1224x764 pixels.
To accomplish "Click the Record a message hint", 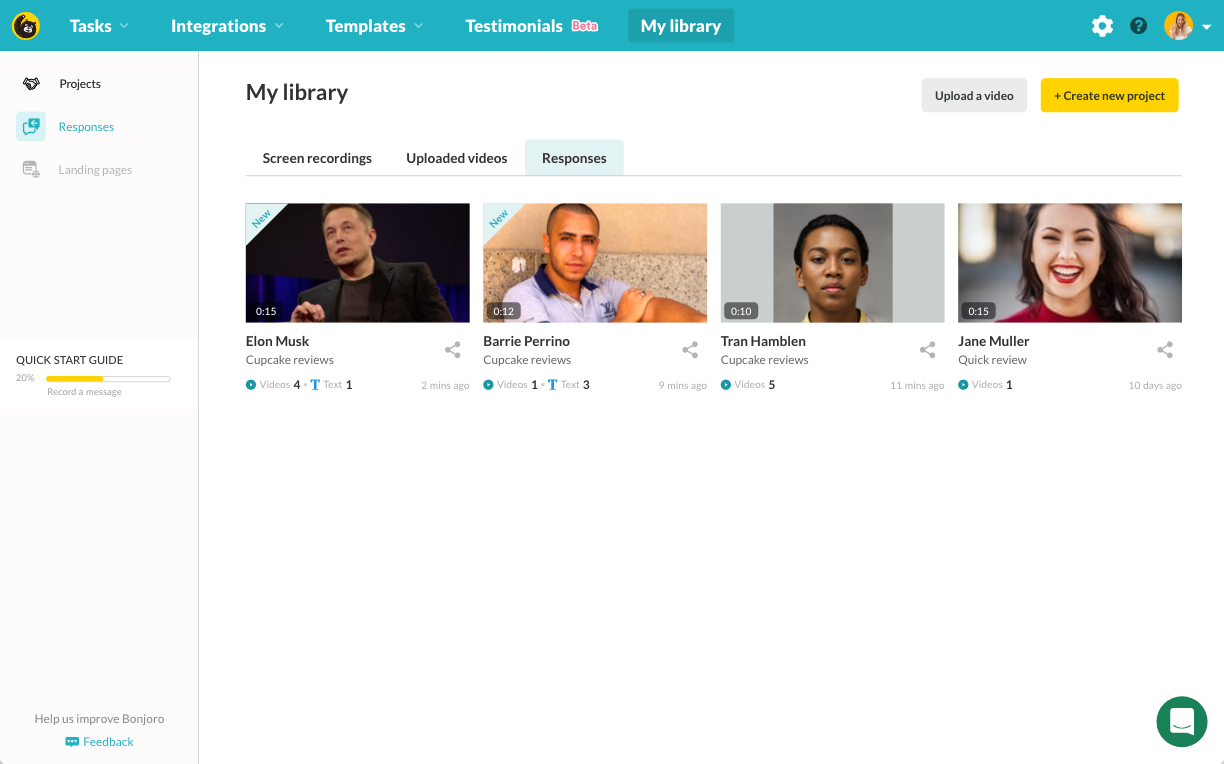I will click(84, 392).
